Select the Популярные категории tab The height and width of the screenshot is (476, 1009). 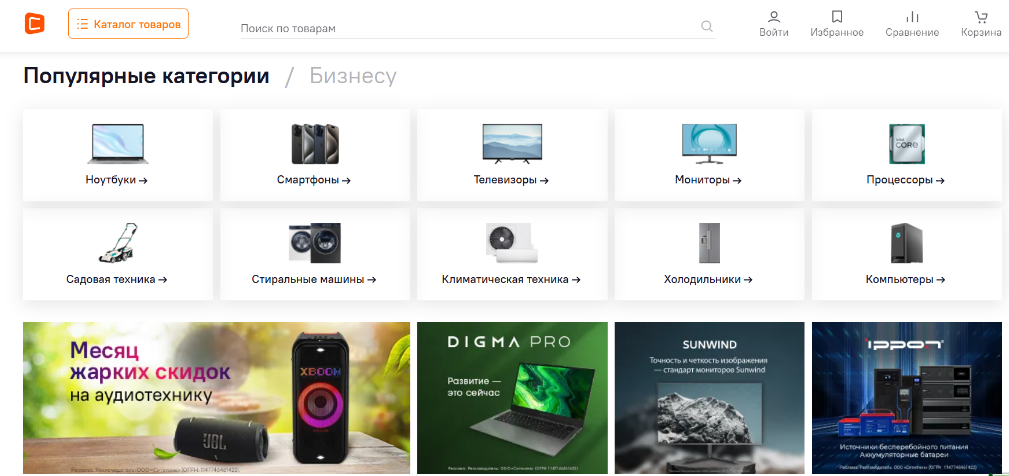tap(146, 76)
